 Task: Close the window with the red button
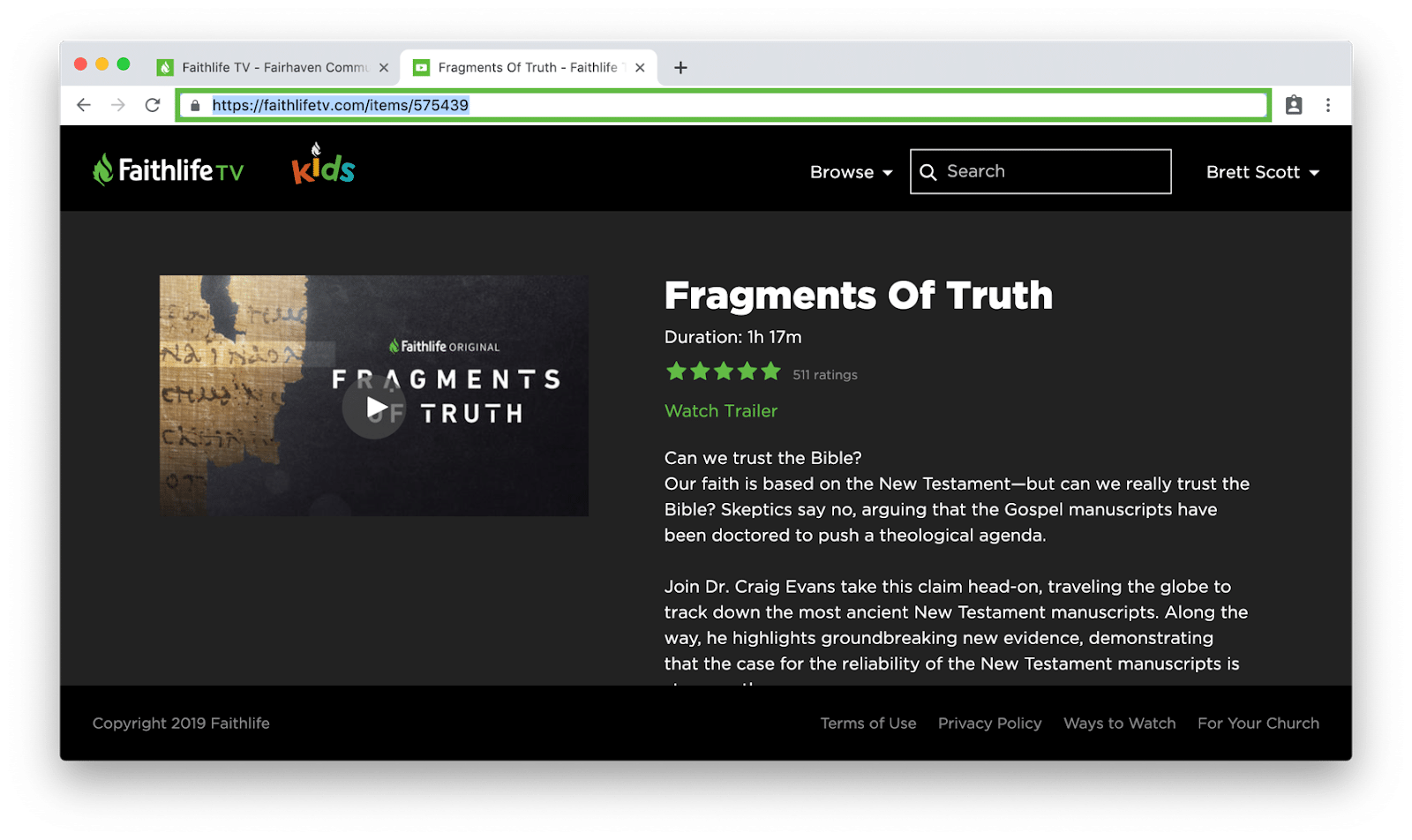point(80,64)
